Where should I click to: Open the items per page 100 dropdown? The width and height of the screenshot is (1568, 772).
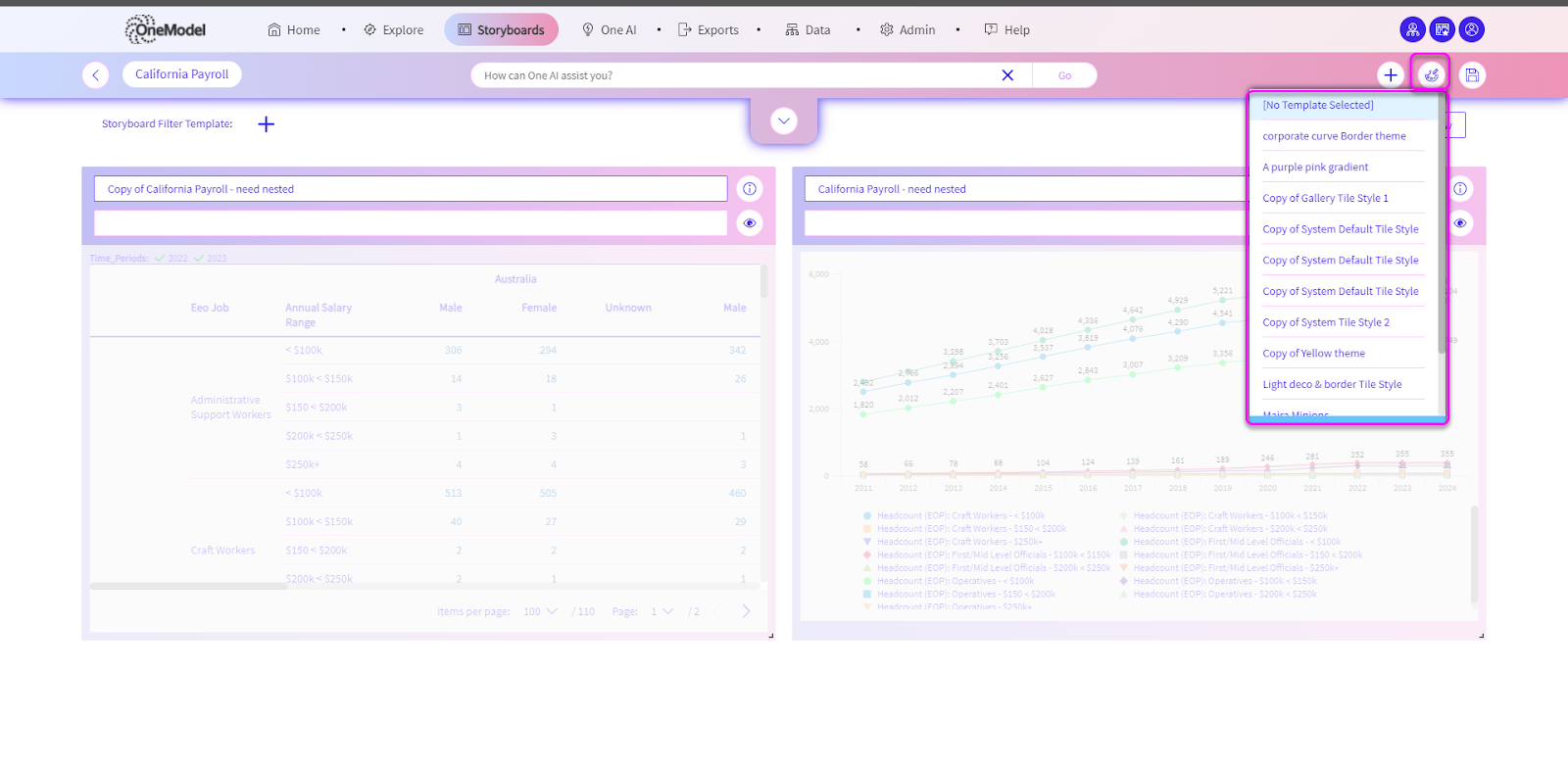(x=540, y=611)
